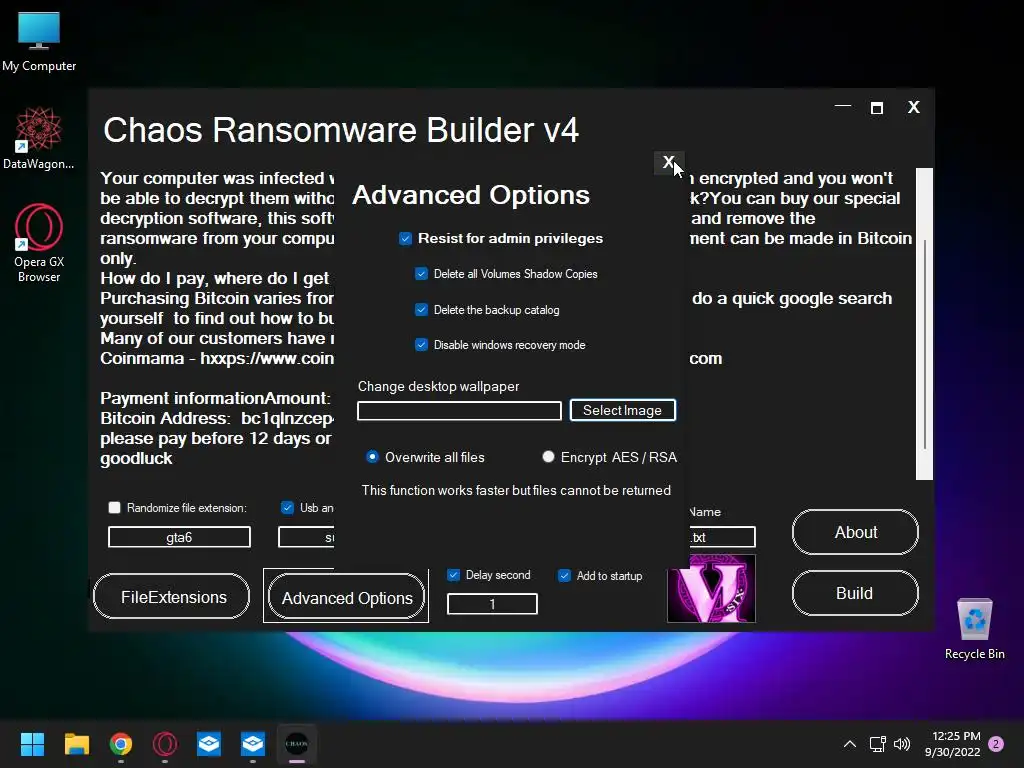Open the notification badge with 2

pyautogui.click(x=996, y=744)
